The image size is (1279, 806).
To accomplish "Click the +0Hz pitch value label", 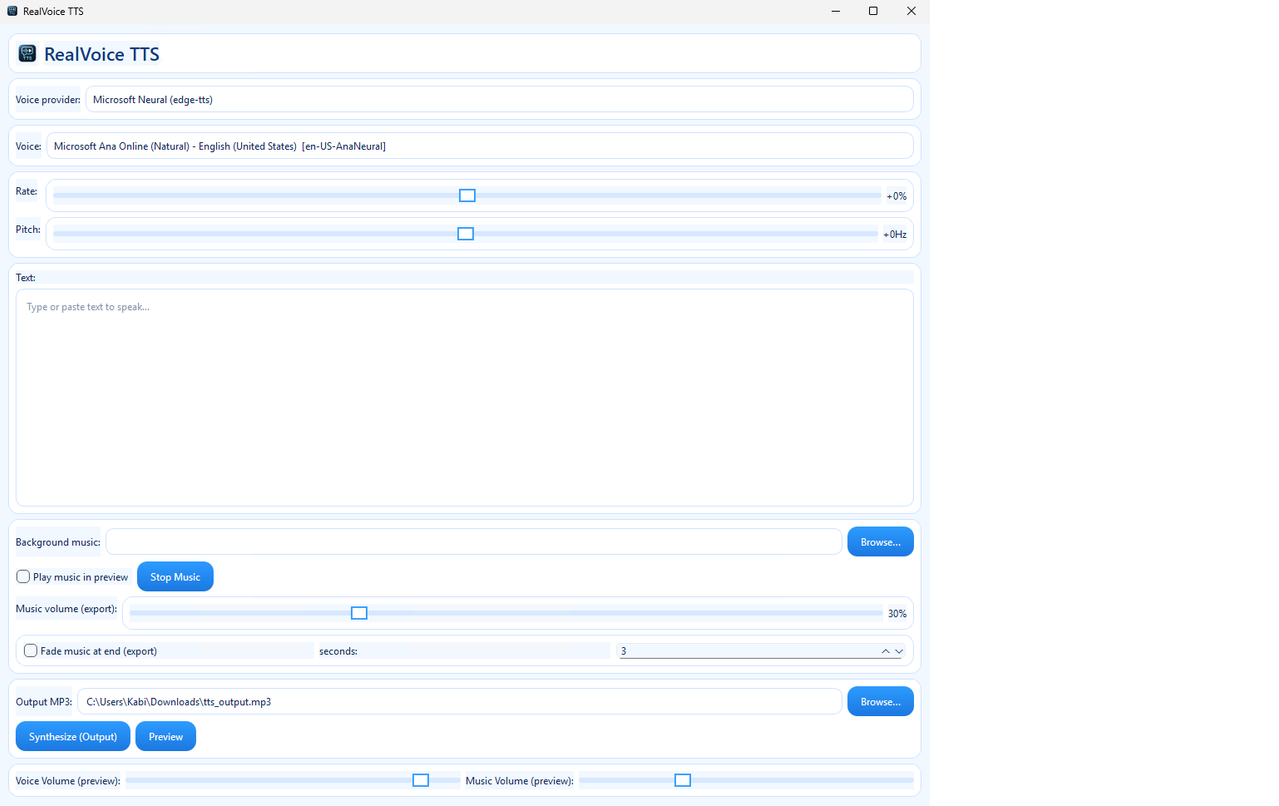I will tap(894, 234).
